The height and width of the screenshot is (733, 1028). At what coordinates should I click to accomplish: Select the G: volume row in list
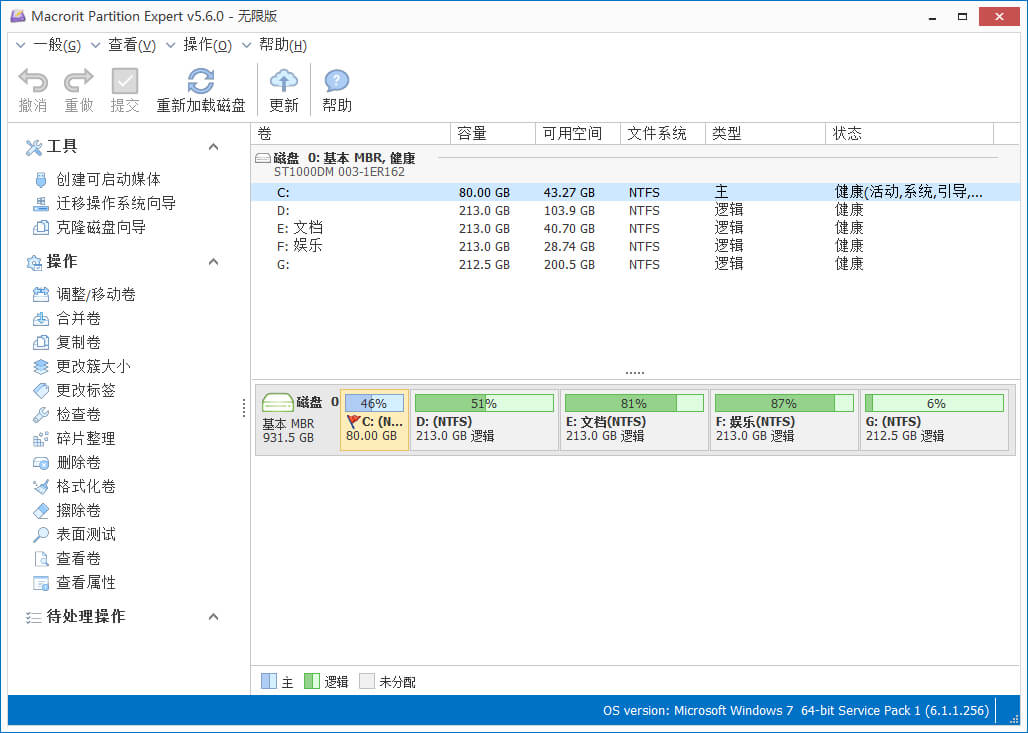(635, 264)
